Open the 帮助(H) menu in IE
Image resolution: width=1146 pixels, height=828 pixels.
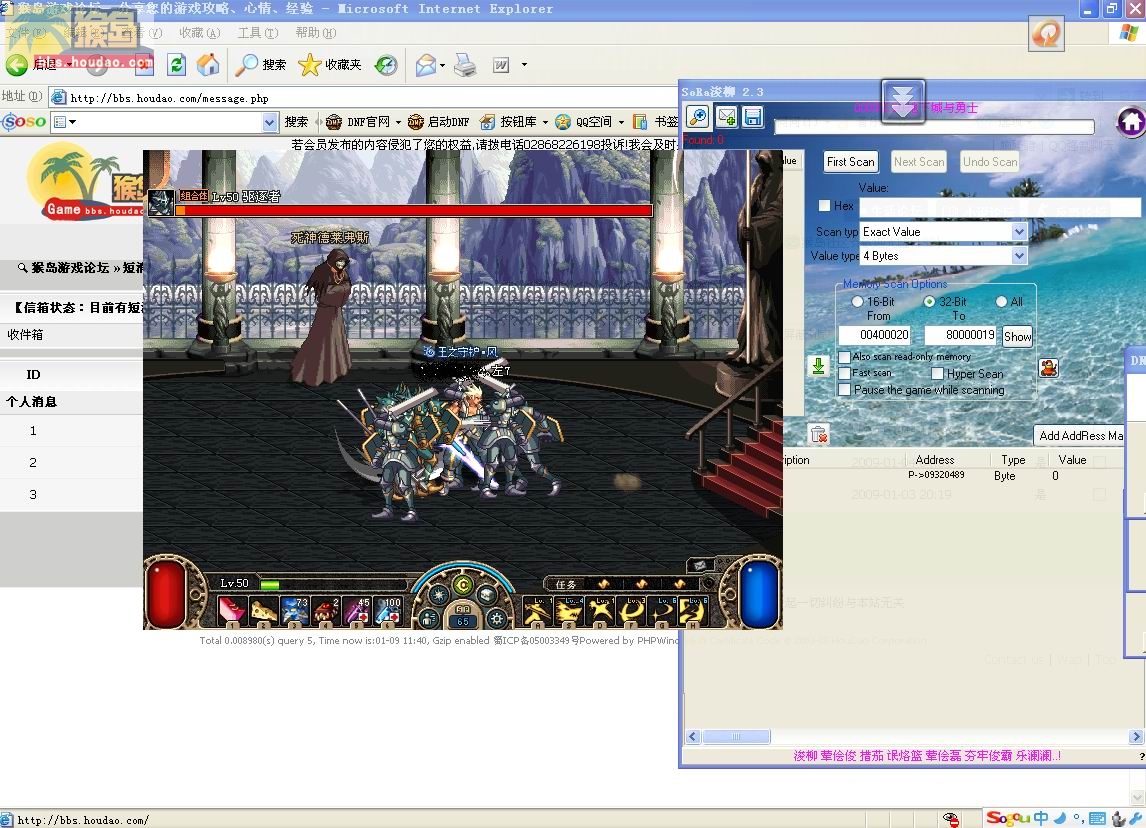click(316, 33)
